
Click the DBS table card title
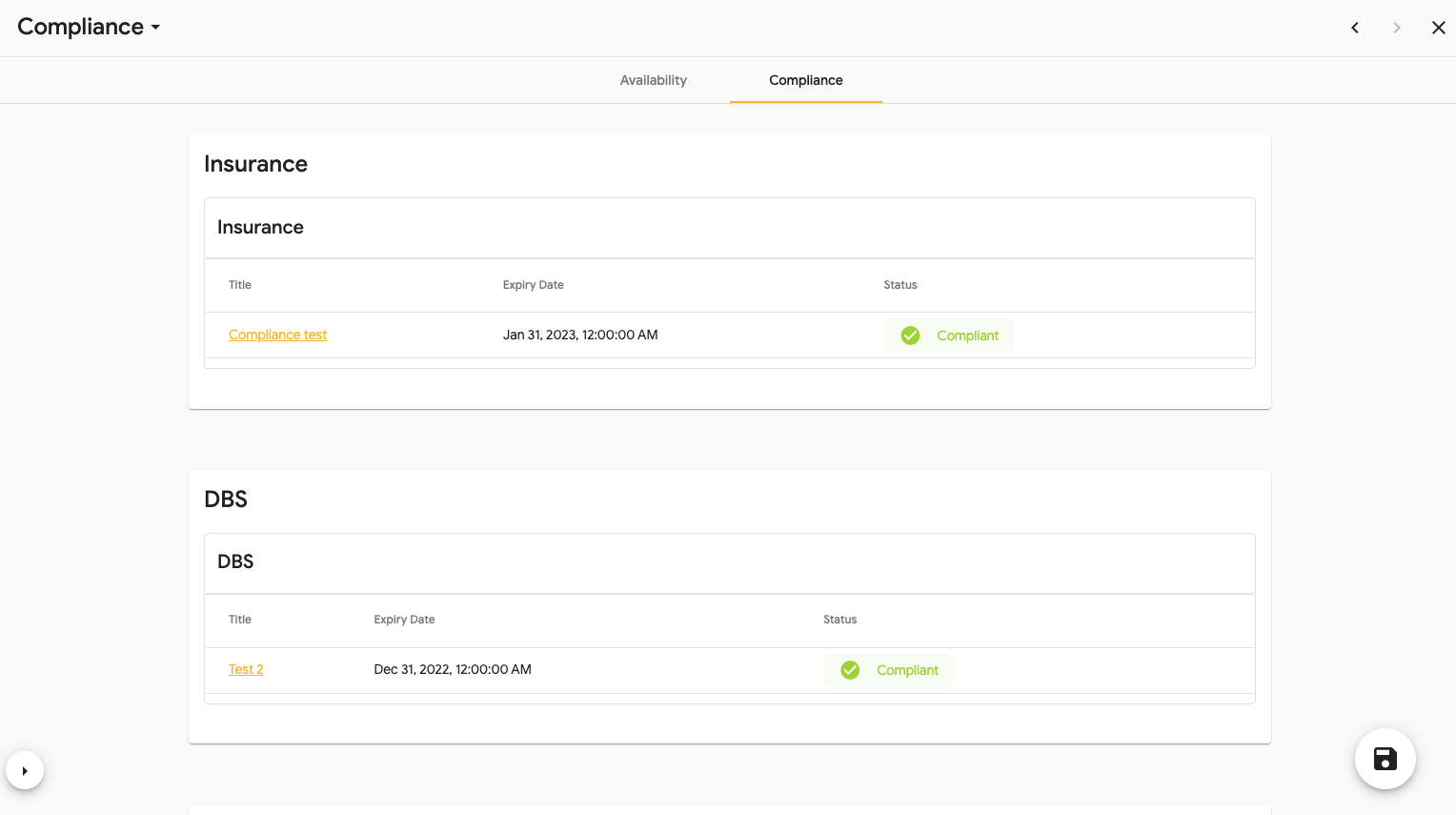235,561
